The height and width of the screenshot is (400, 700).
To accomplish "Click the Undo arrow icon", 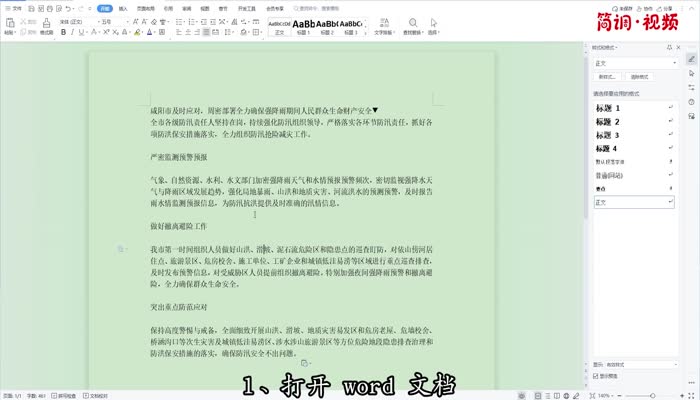I will pos(68,8).
